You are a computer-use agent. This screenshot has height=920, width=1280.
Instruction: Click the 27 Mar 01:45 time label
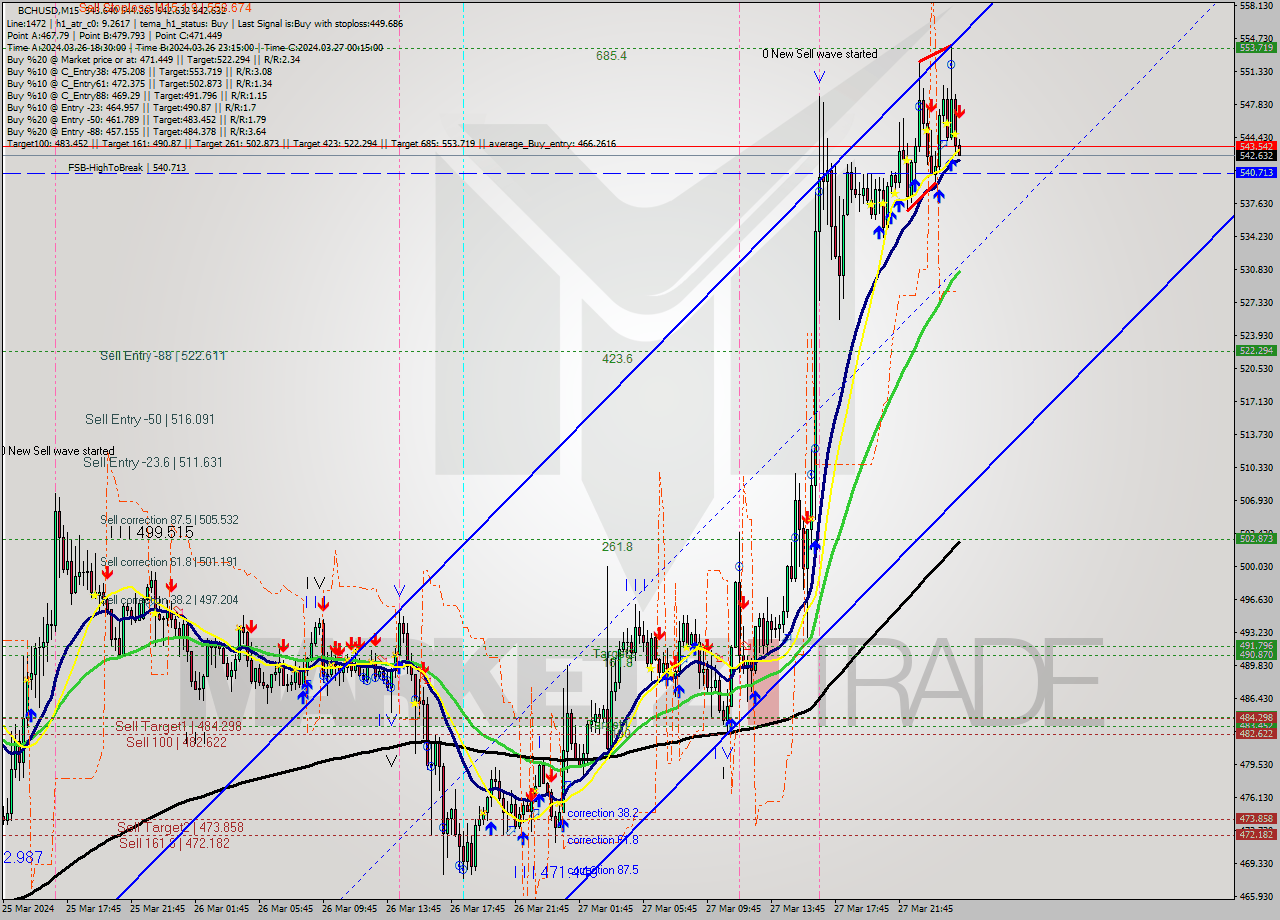point(605,909)
